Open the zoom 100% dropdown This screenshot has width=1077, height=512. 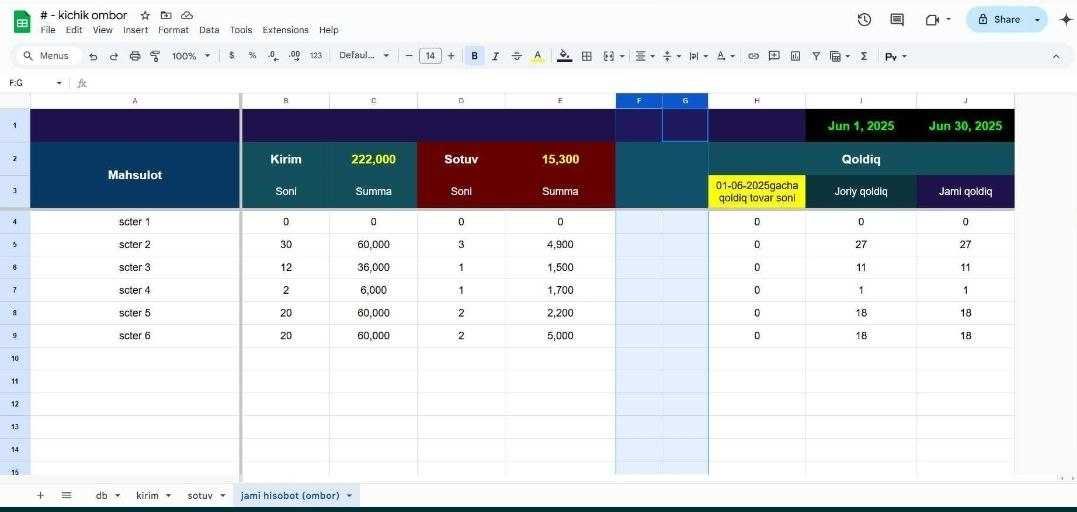191,56
